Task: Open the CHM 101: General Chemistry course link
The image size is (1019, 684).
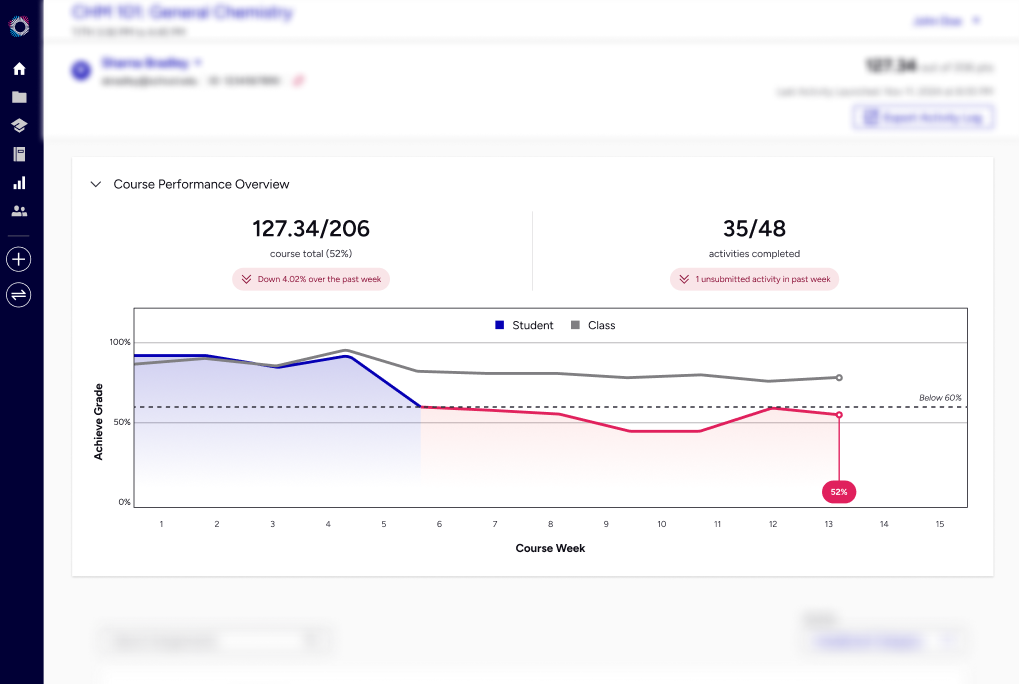Action: (x=180, y=12)
